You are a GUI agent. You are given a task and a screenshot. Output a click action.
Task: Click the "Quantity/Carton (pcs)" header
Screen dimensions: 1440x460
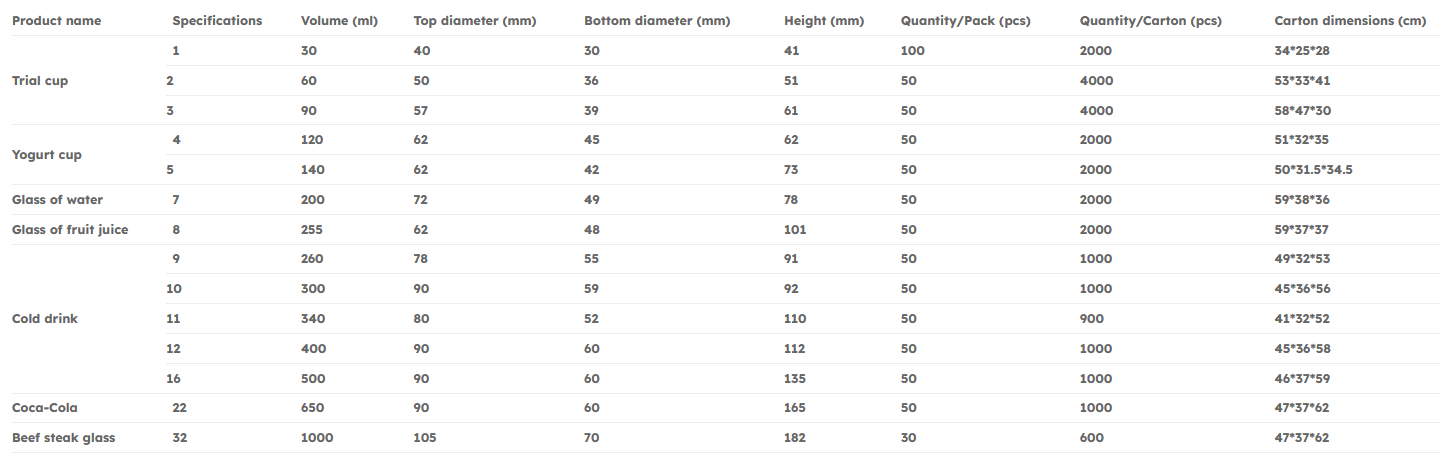1150,21
